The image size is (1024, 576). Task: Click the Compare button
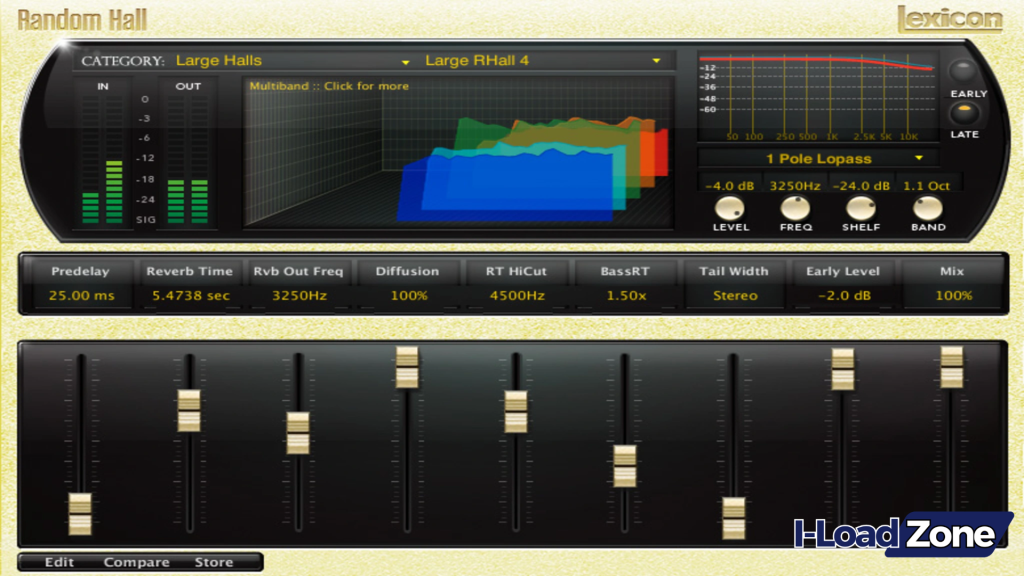pyautogui.click(x=136, y=562)
